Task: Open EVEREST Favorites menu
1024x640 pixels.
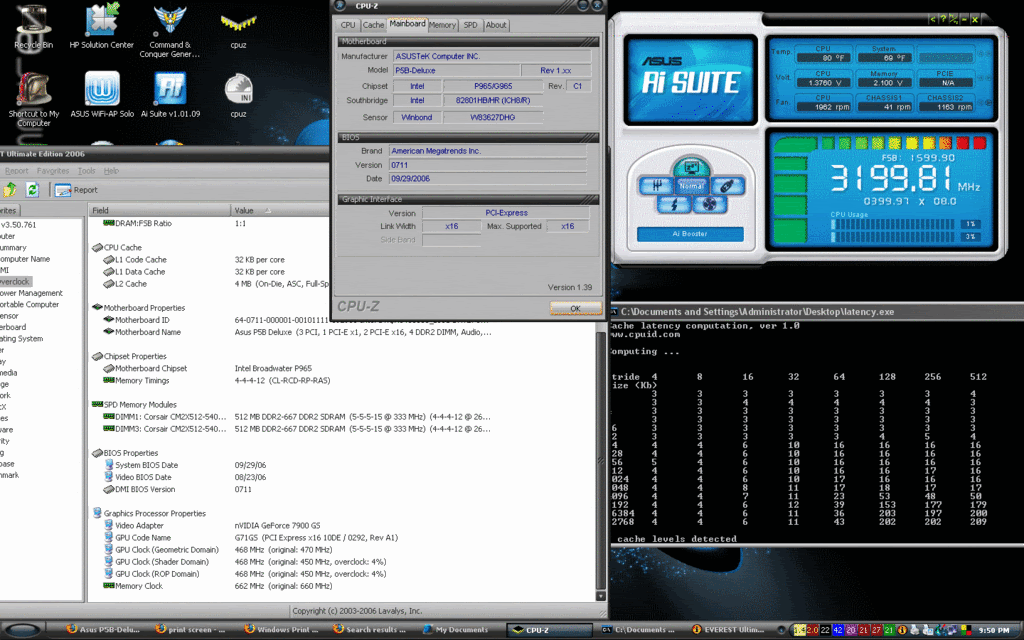Action: click(x=53, y=171)
